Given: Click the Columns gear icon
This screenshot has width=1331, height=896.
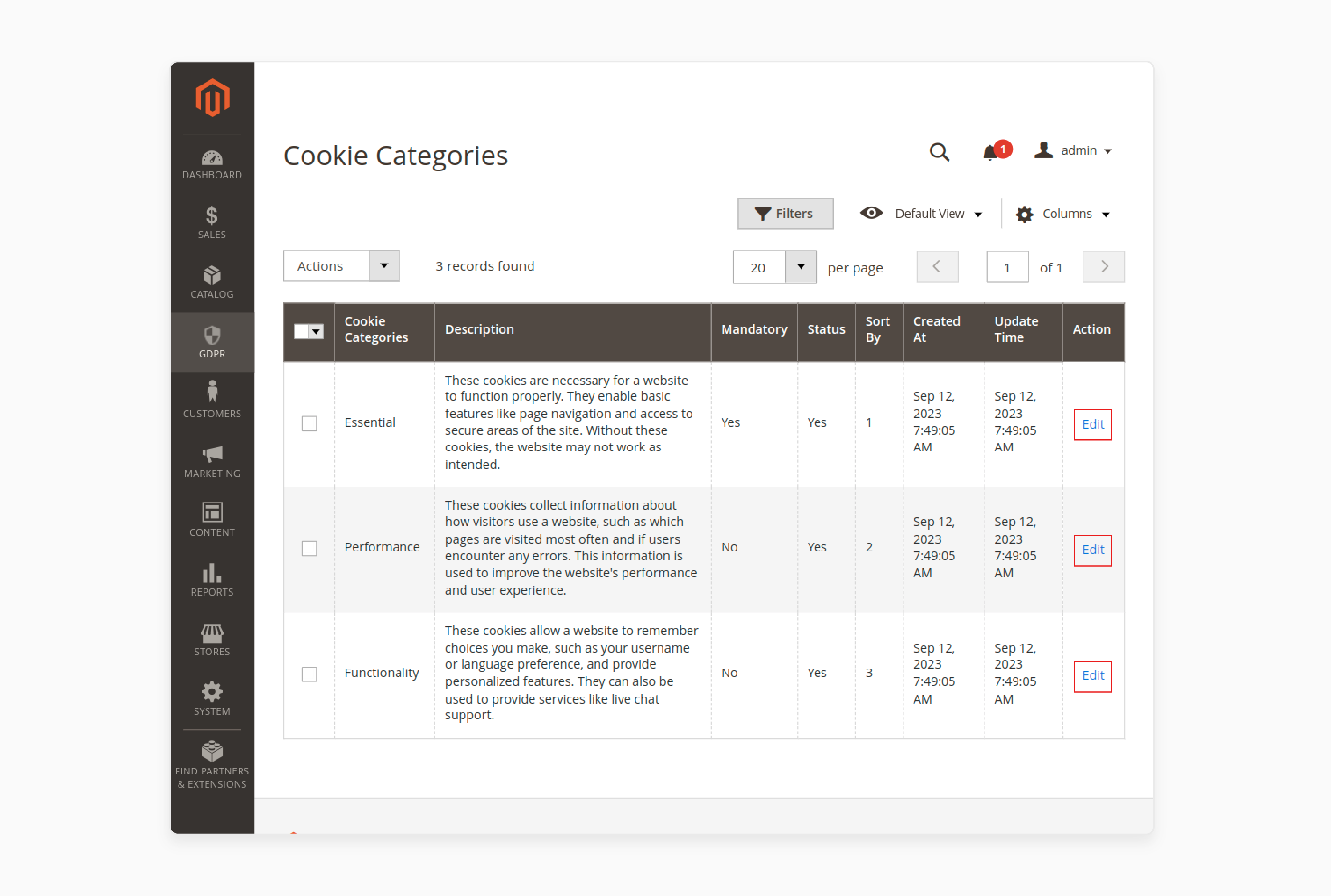Looking at the screenshot, I should pos(1025,214).
